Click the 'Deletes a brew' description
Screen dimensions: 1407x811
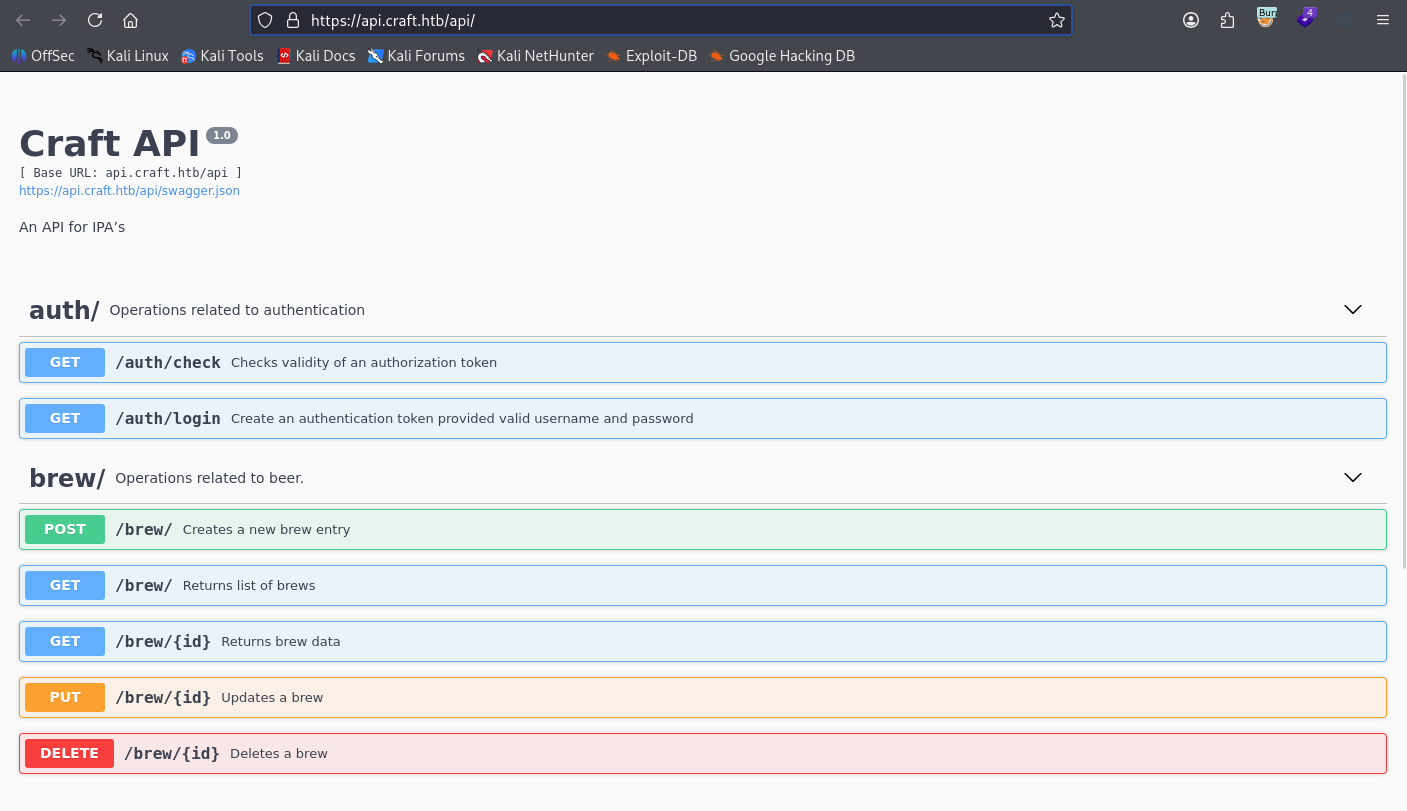(x=279, y=753)
